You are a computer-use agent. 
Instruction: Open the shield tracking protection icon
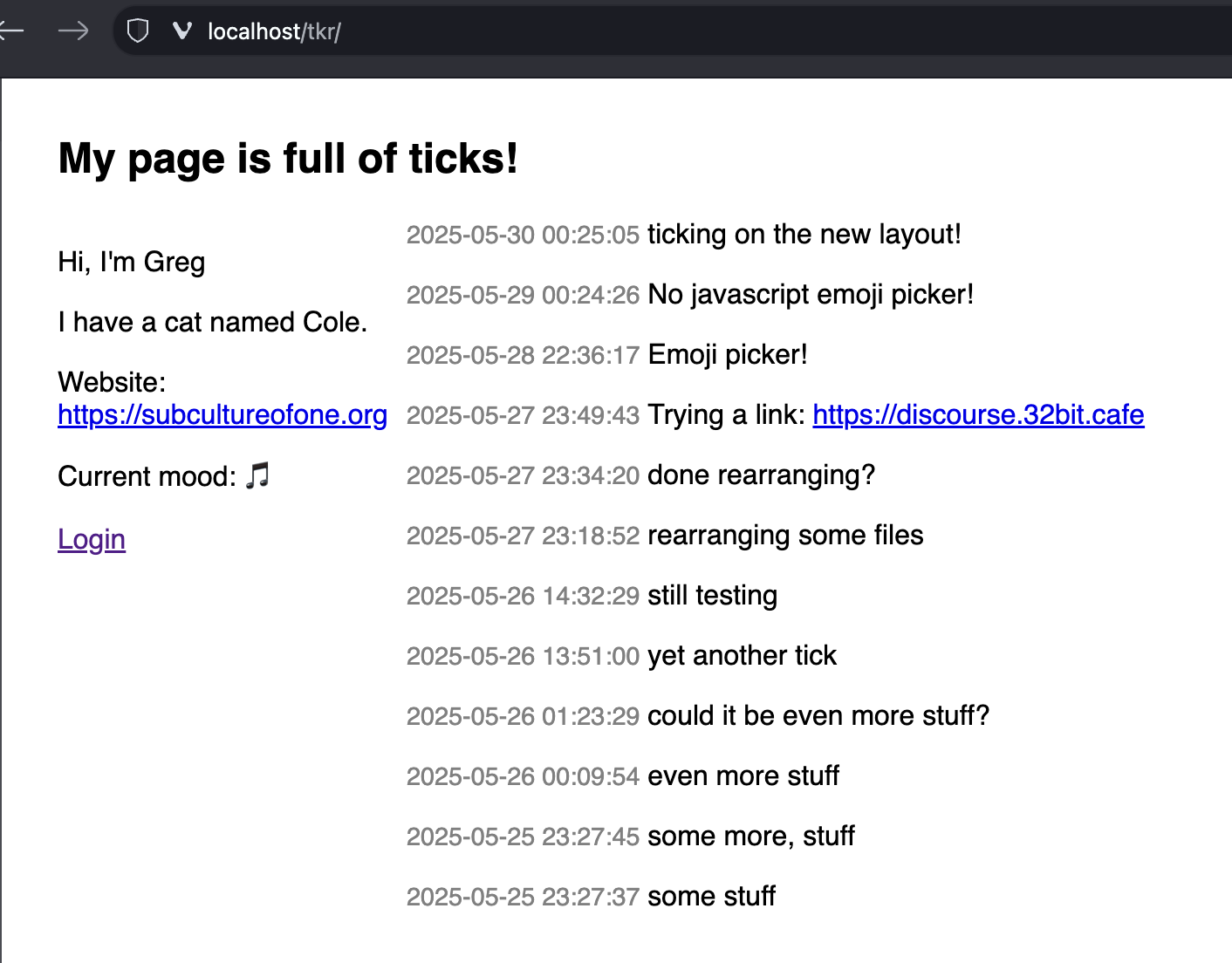click(138, 31)
